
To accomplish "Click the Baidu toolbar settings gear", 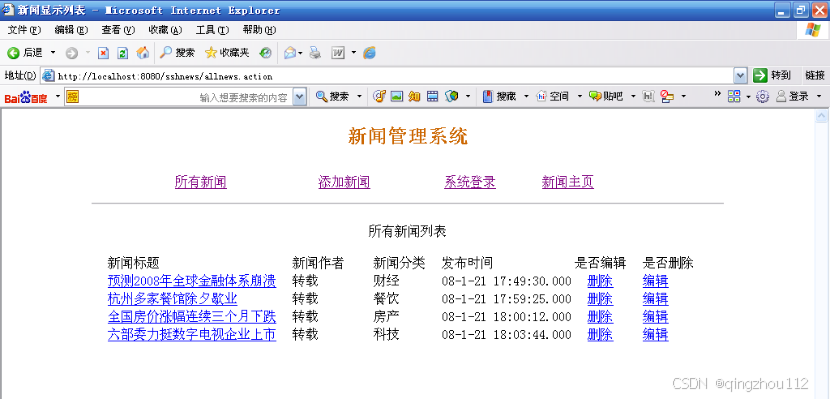I will pos(762,97).
